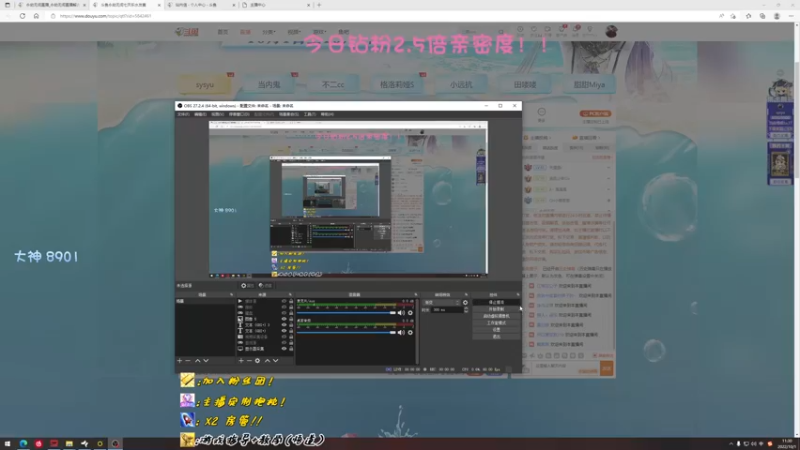Open File Explorer from taskbar

69,444
